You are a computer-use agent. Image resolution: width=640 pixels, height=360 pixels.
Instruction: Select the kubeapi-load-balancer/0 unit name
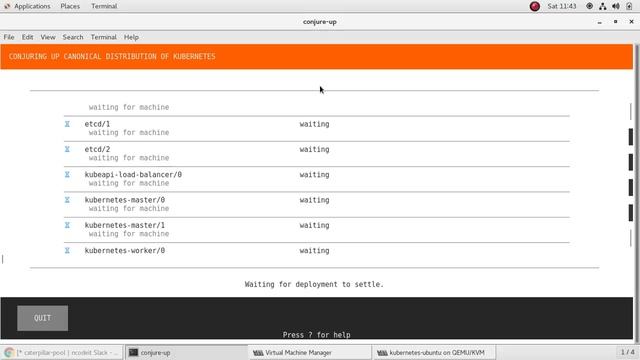tap(133, 175)
